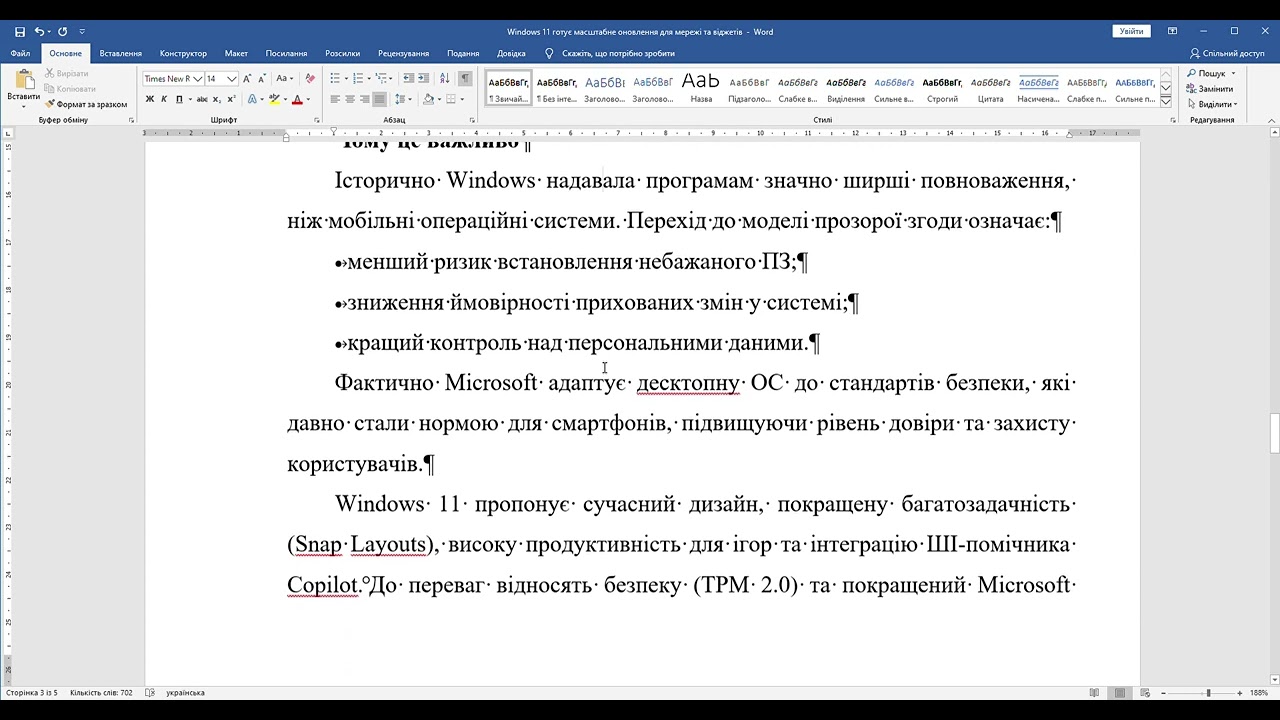Toggle bold Ж formatting
Screen dimensions: 1280x720
tap(150, 99)
